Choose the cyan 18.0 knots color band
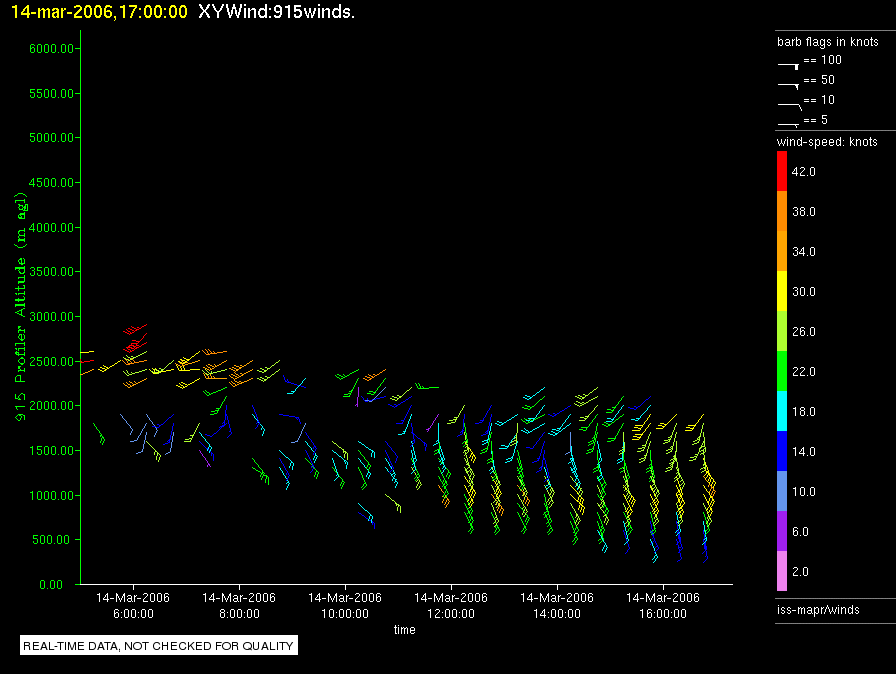This screenshot has width=896, height=674. tap(782, 412)
